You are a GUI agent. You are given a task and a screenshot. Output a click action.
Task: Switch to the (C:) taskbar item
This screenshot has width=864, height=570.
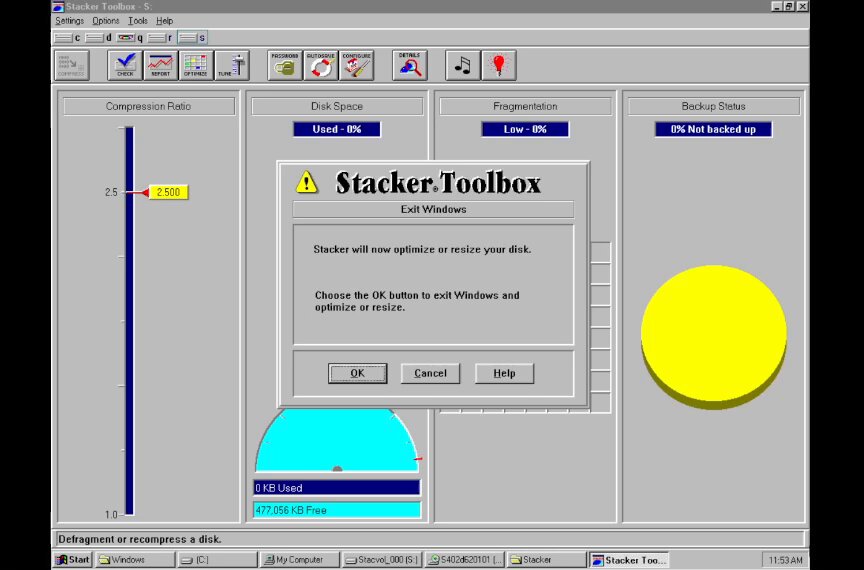(x=218, y=560)
